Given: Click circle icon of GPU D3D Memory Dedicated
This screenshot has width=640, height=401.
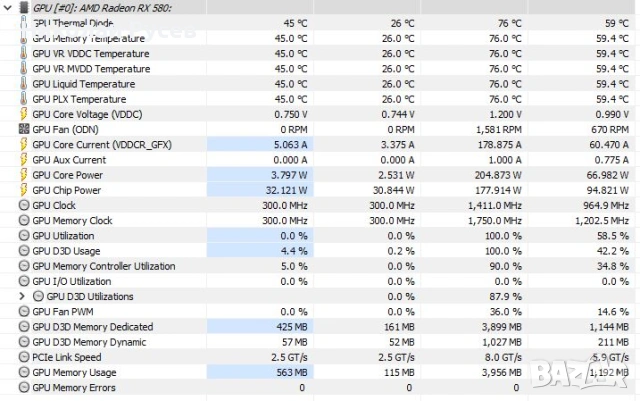Looking at the screenshot, I should 24,327.
